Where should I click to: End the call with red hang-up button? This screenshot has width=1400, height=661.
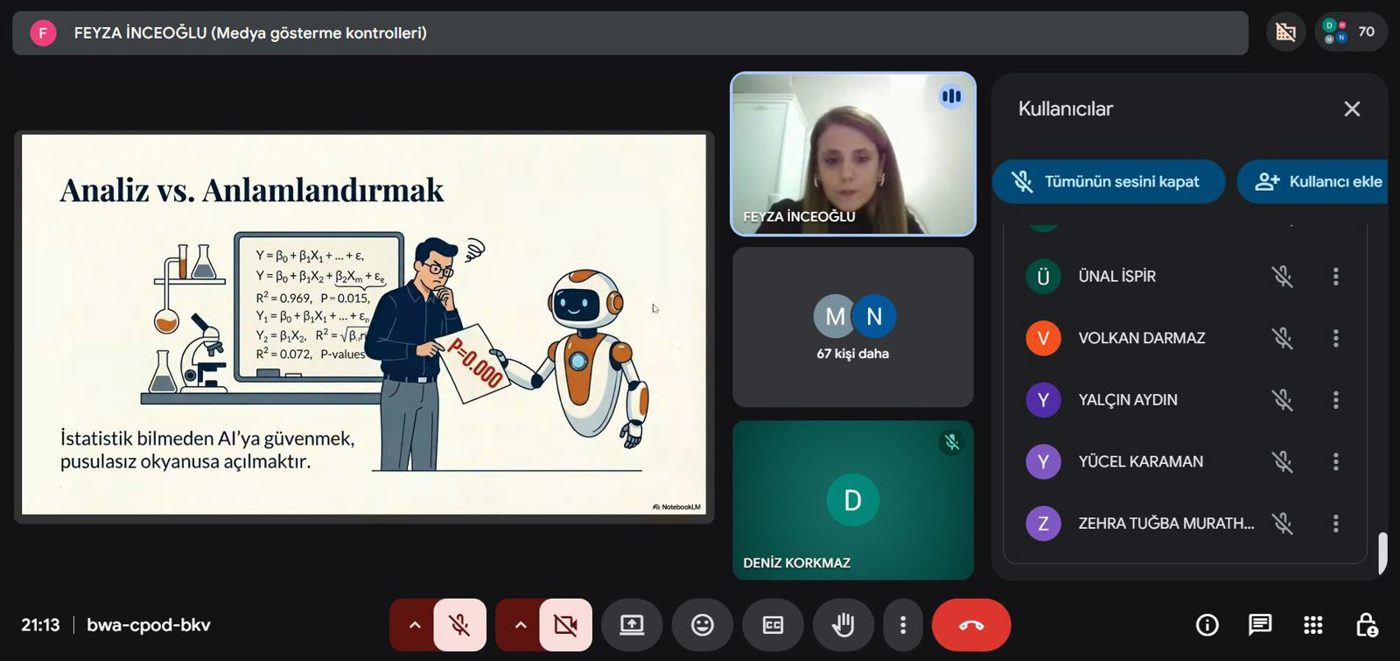(971, 625)
